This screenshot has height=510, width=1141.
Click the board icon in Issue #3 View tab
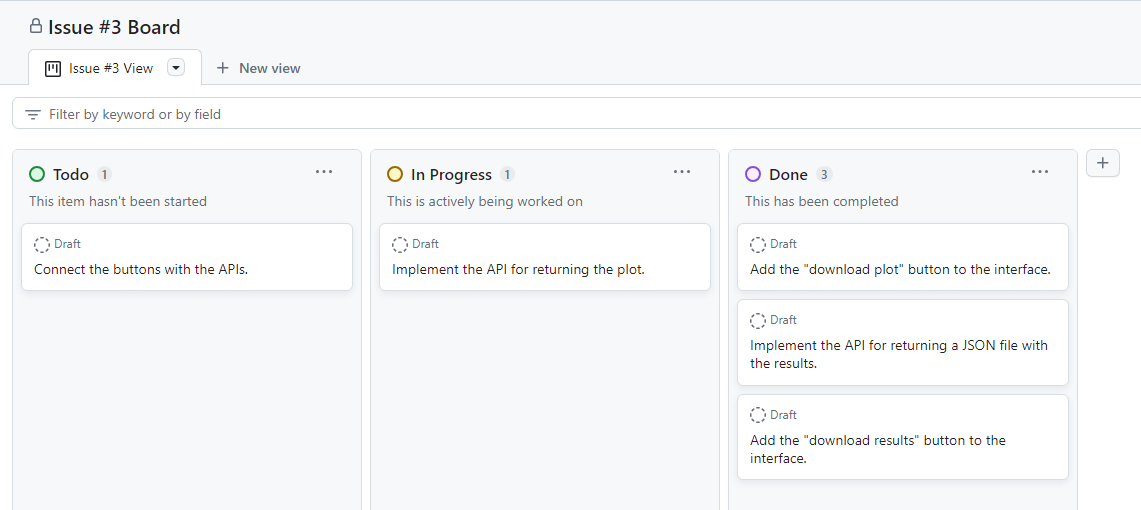point(52,68)
